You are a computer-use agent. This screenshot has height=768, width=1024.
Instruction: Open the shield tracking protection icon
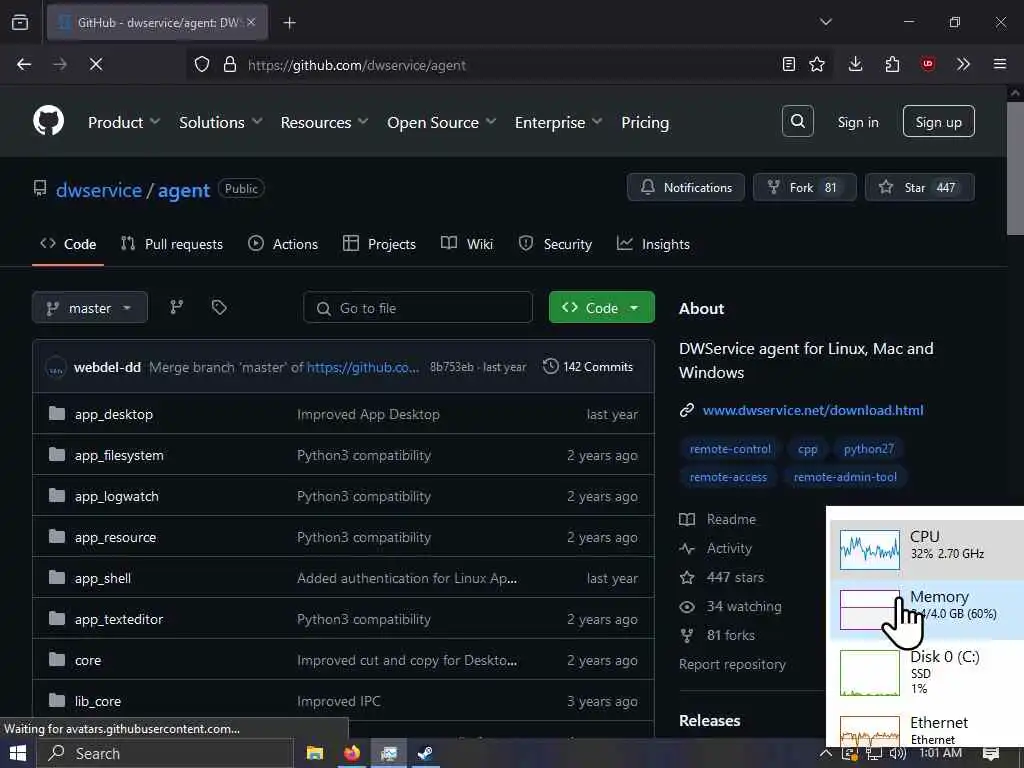click(x=202, y=64)
